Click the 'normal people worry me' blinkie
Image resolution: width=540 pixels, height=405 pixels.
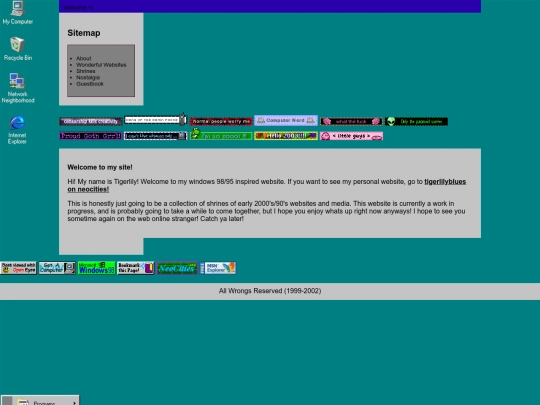221,121
